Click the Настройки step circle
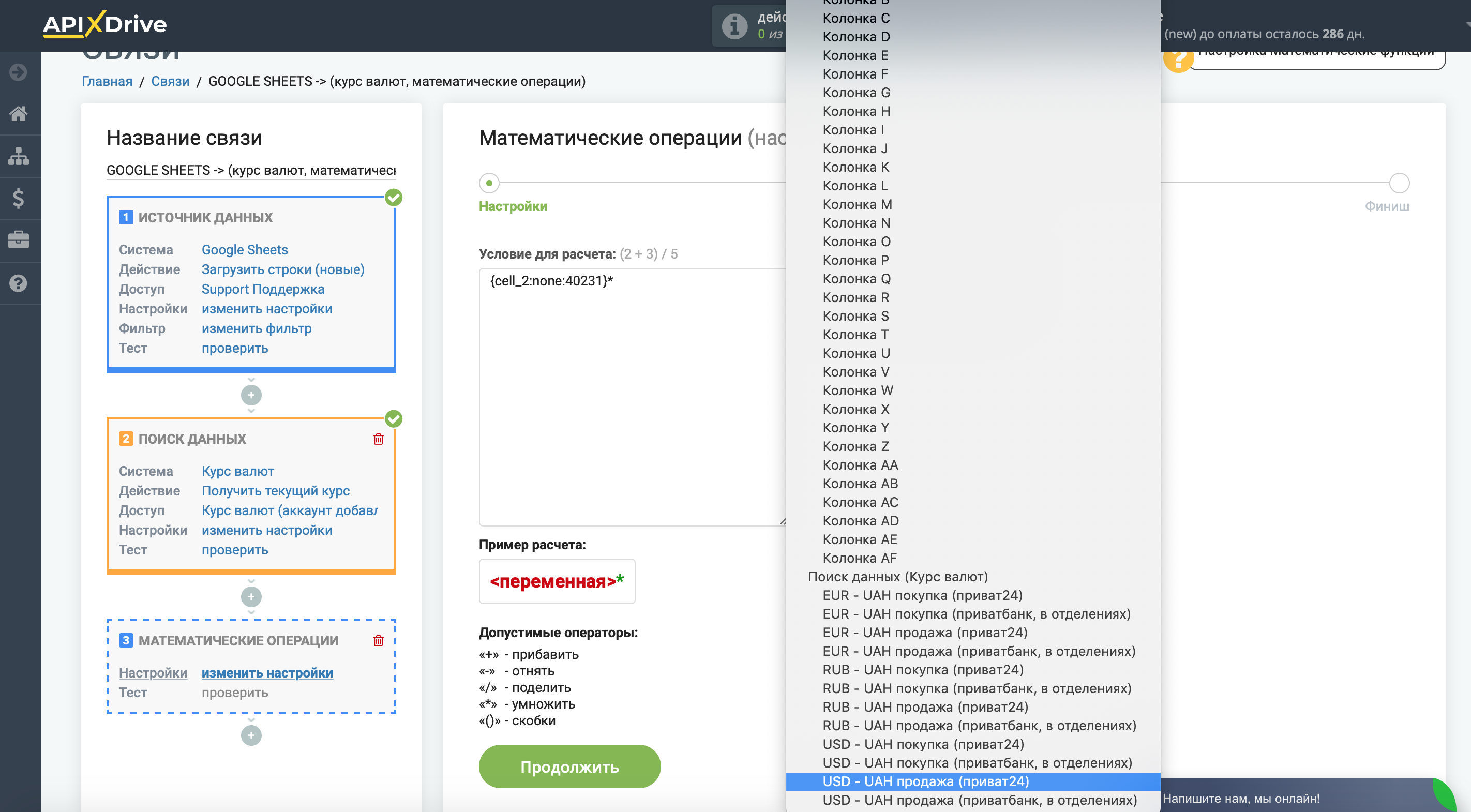 click(x=489, y=183)
